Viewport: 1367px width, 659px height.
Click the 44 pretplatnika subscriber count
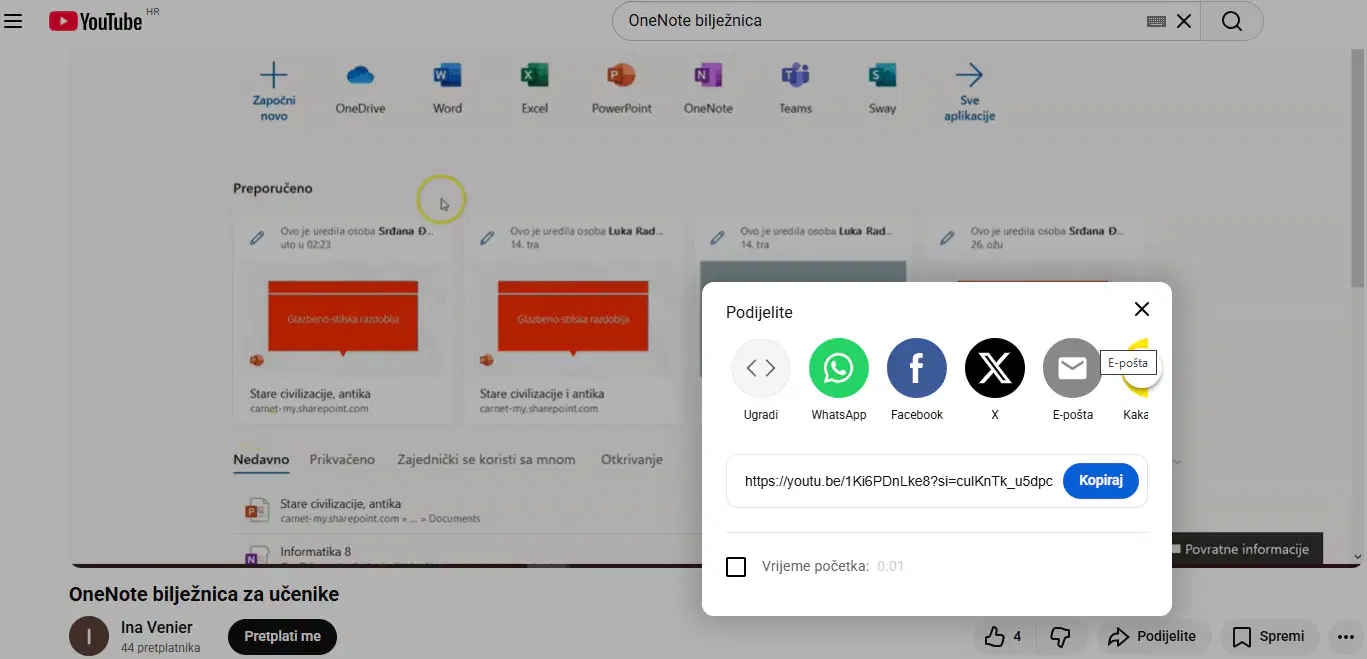[x=160, y=648]
